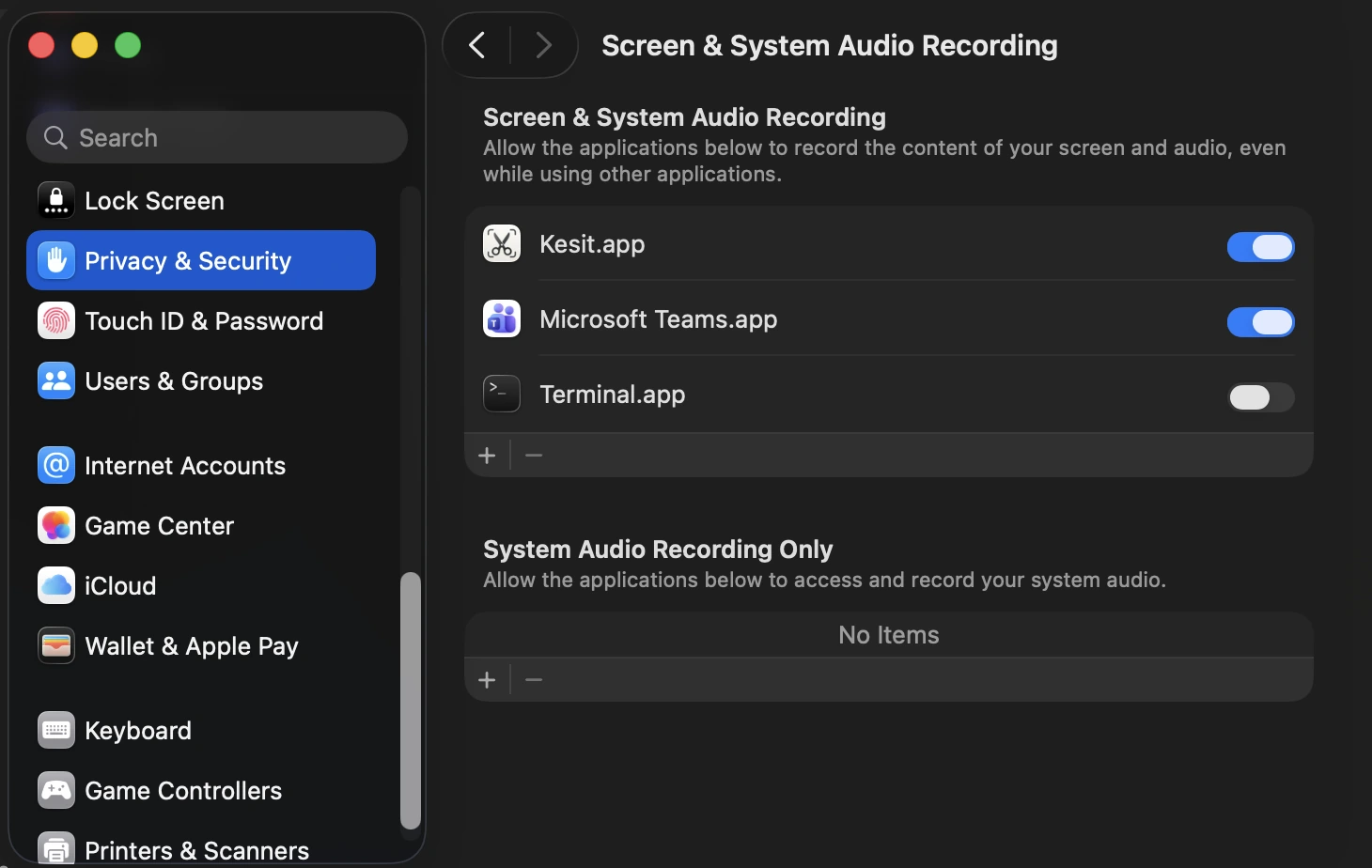
Task: Open Wallet & Apple Pay settings
Action: click(x=201, y=645)
